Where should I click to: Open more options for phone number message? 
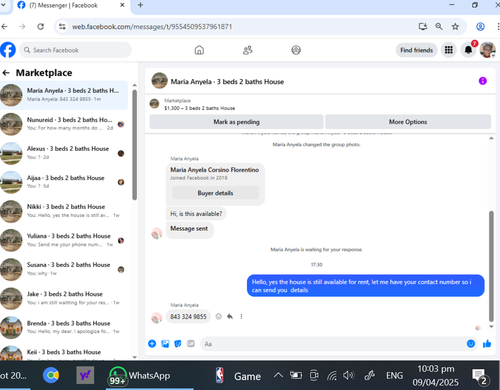(x=241, y=316)
